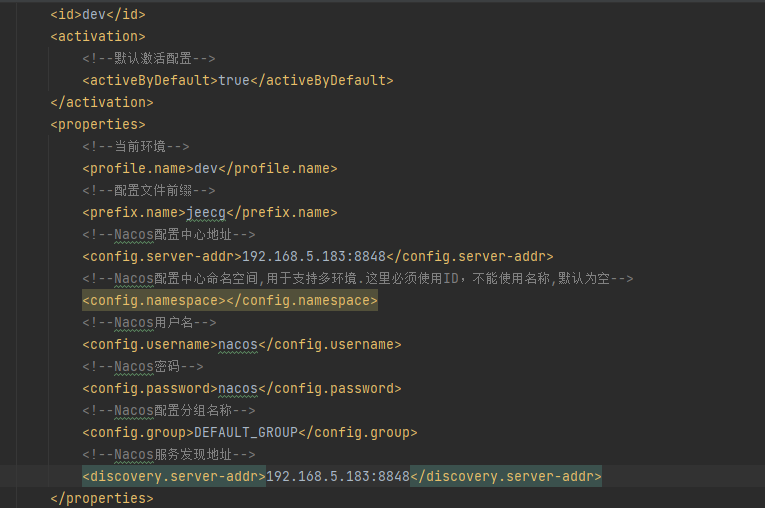The image size is (765, 508).
Task: Click the closing properties tag
Action: click(101, 498)
